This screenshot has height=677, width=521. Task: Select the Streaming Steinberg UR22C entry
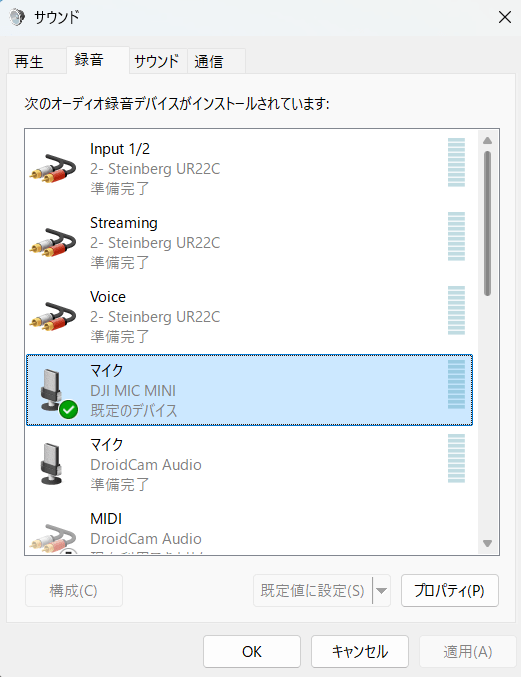249,243
